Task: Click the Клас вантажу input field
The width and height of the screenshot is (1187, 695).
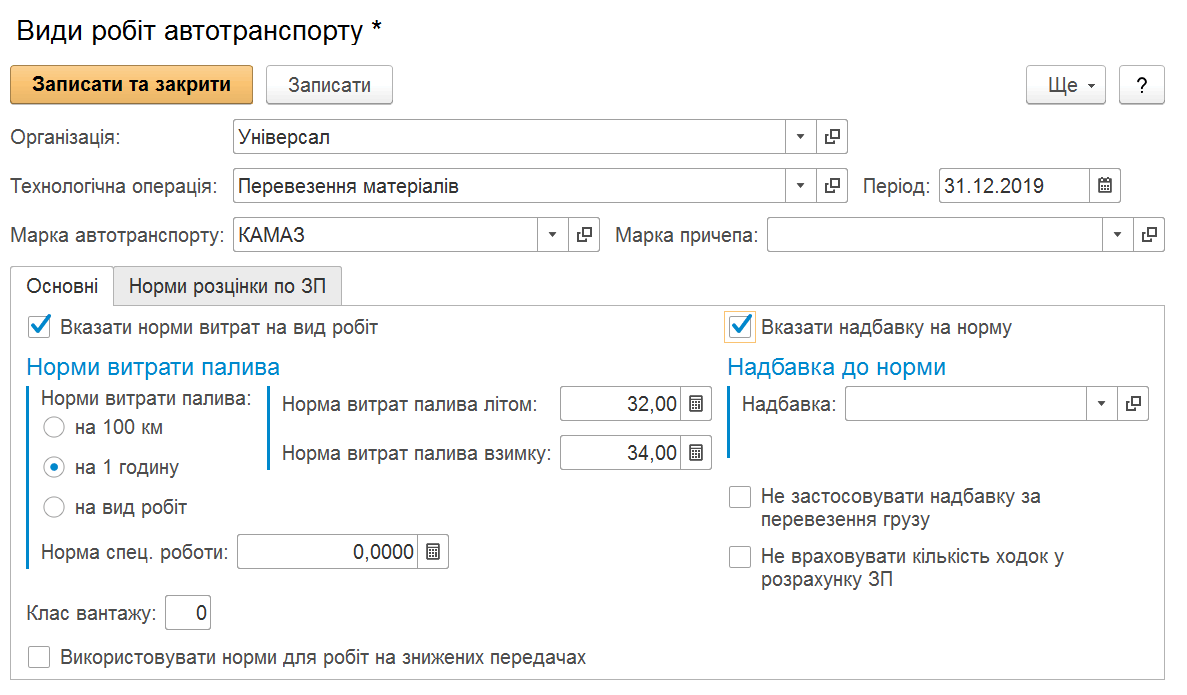Action: point(188,612)
